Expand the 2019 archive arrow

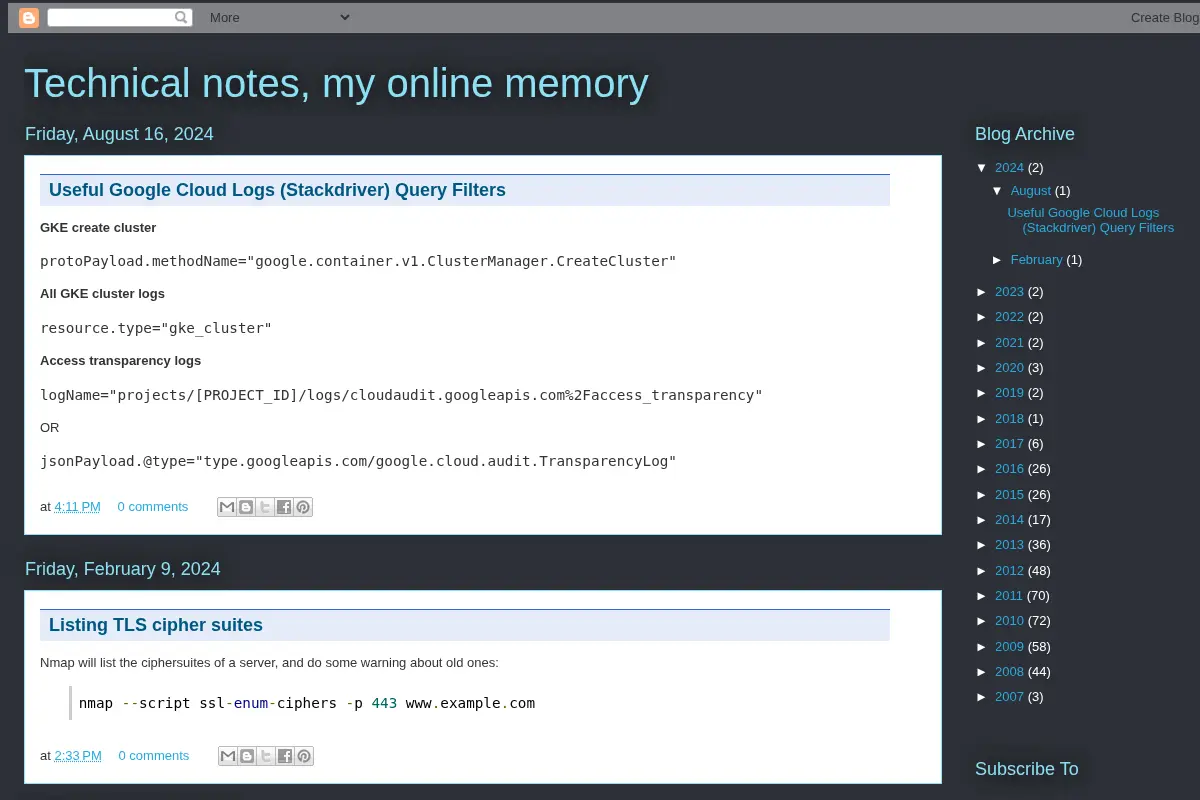pos(982,393)
